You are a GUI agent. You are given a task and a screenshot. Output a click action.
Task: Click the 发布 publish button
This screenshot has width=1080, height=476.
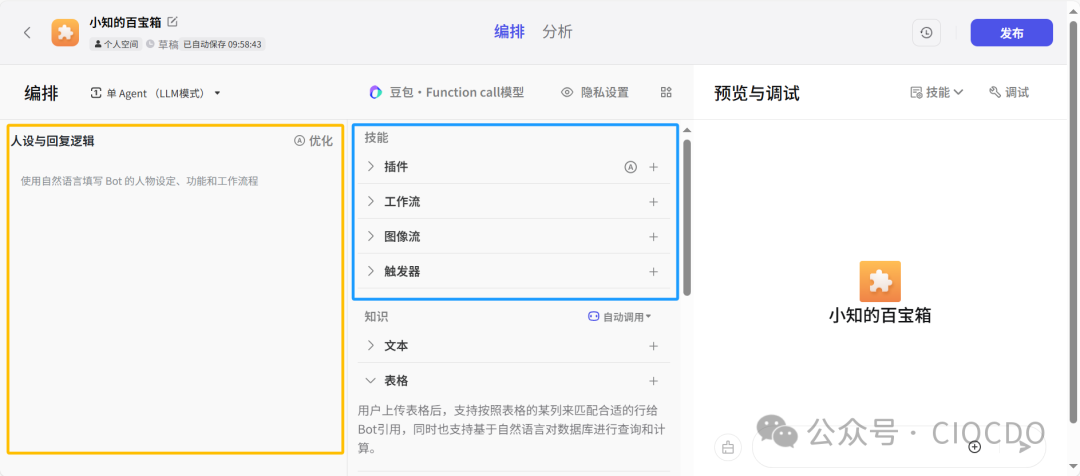(x=1011, y=33)
